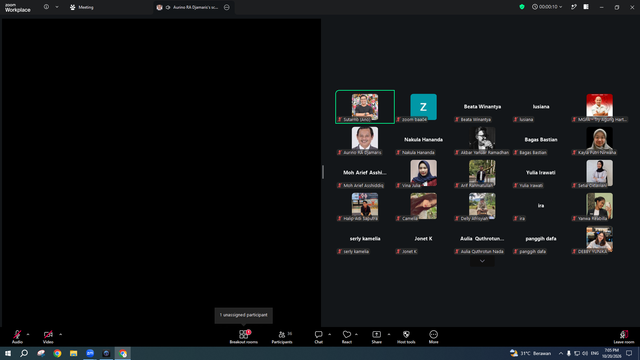Click Aulia Quthrotun Nada participant tile

click(482, 239)
